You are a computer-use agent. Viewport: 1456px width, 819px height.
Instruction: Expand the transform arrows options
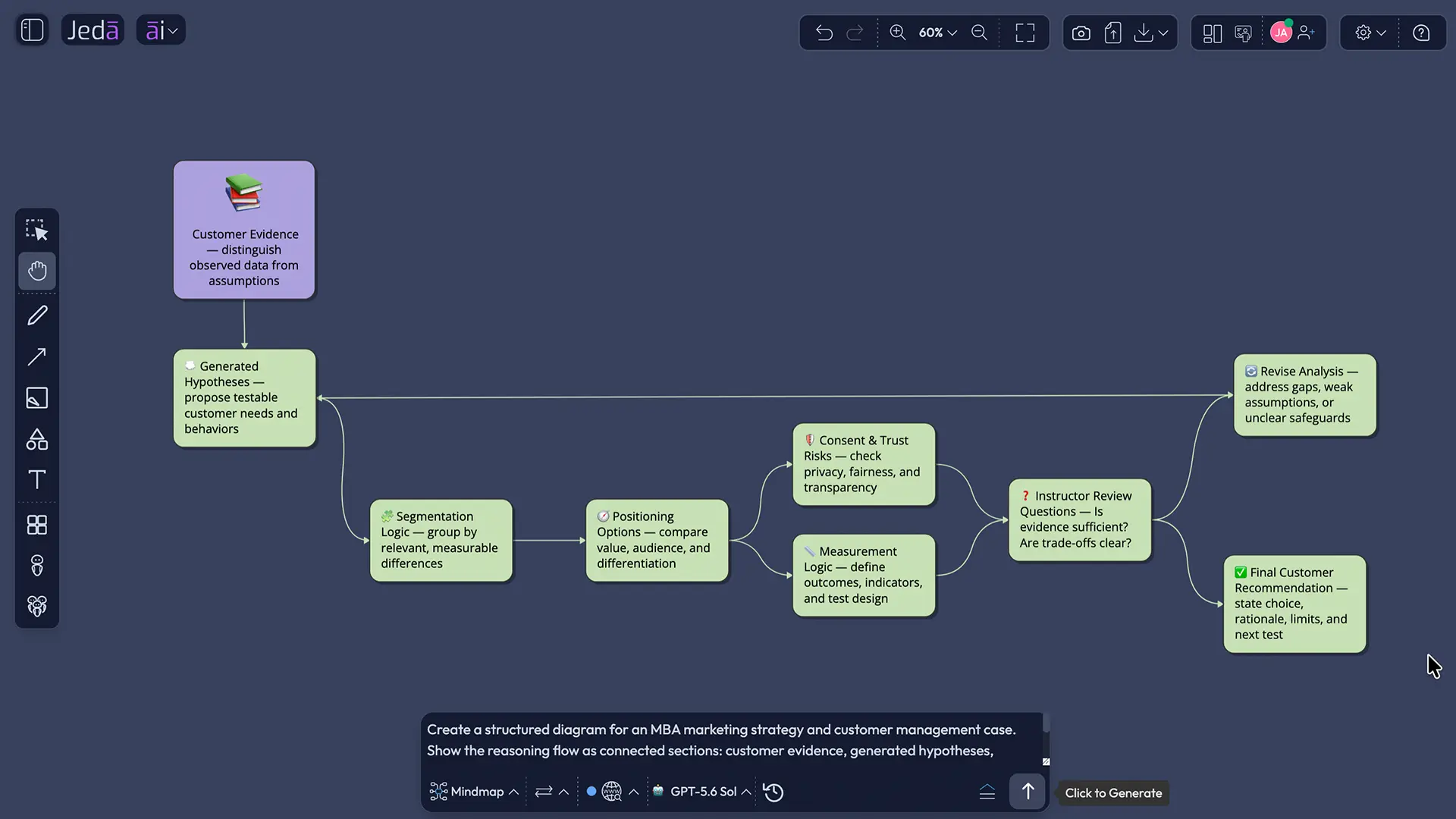pos(552,792)
